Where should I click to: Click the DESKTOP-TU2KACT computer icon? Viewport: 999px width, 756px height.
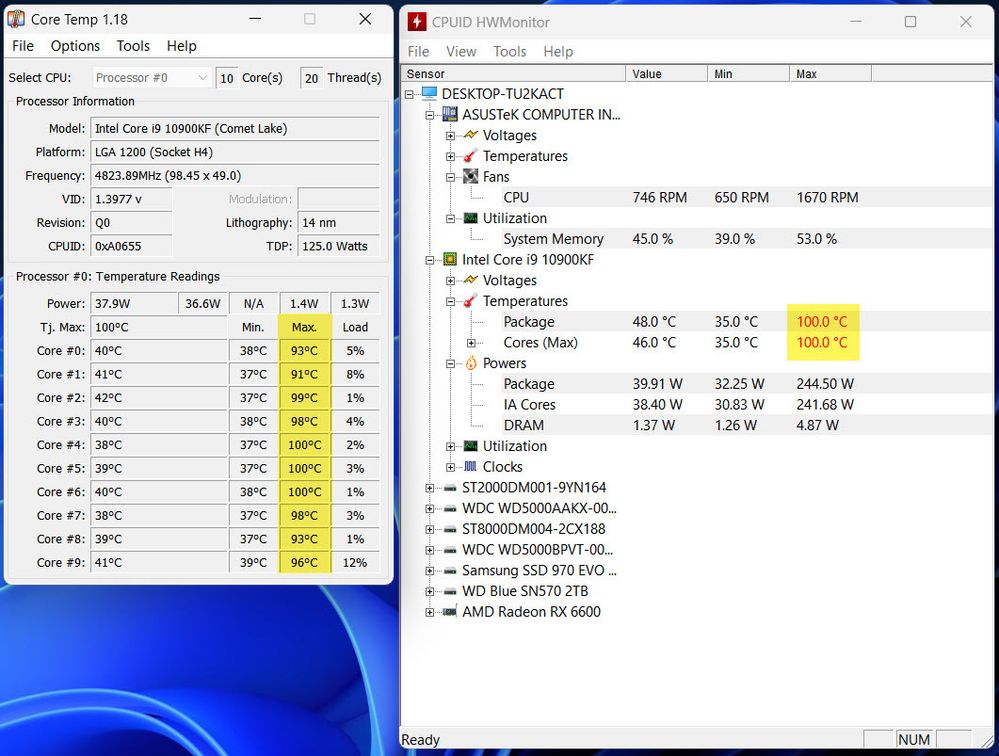(430, 94)
